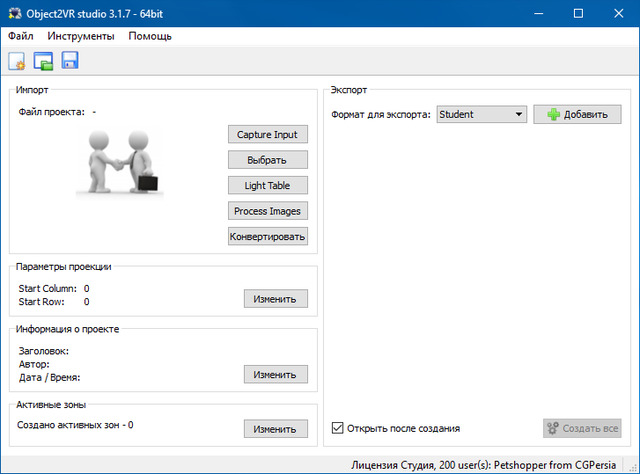The image size is (640, 474).
Task: Open the Инструменты menu
Action: [x=81, y=36]
